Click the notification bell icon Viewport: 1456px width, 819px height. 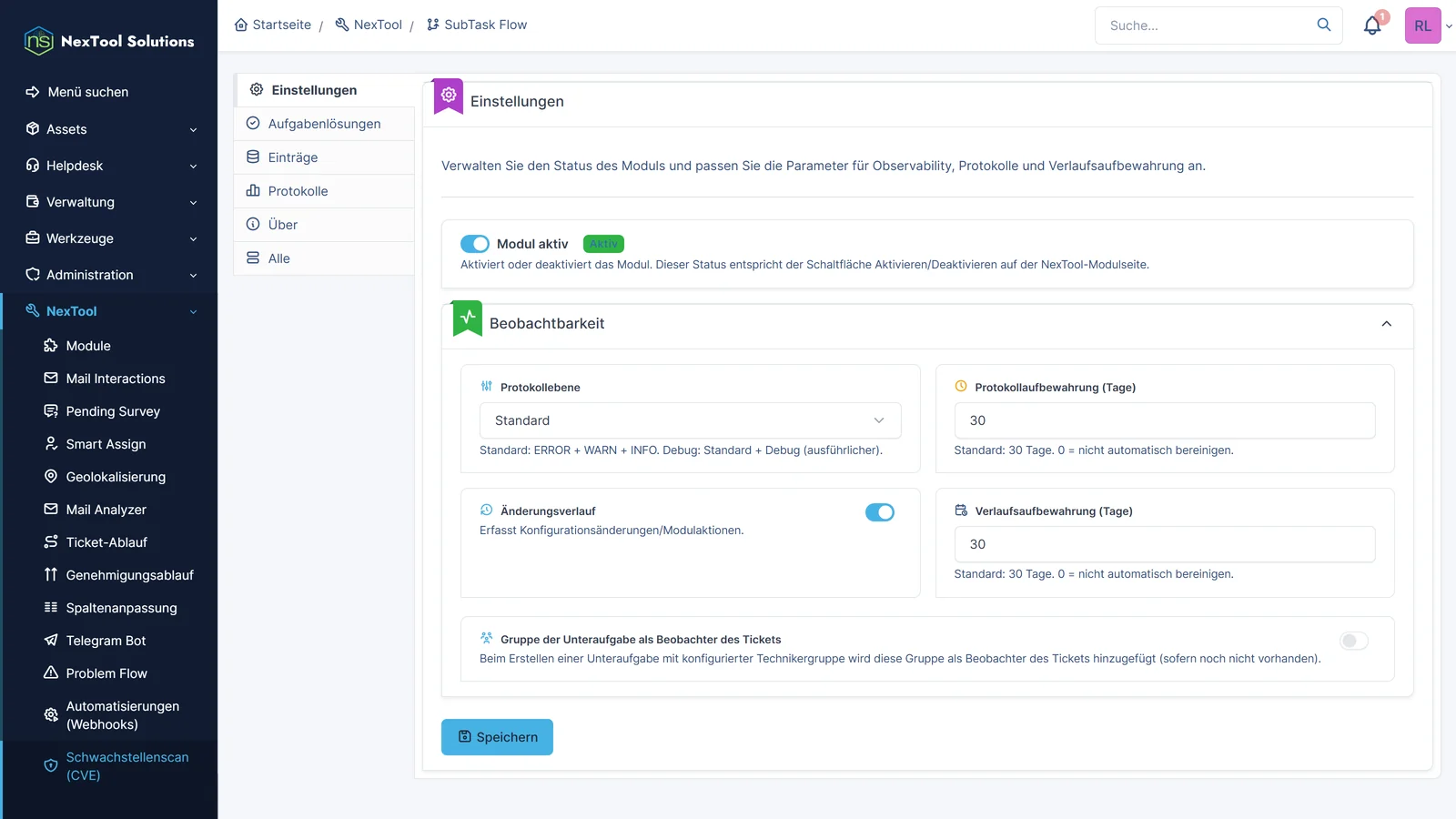[1372, 25]
